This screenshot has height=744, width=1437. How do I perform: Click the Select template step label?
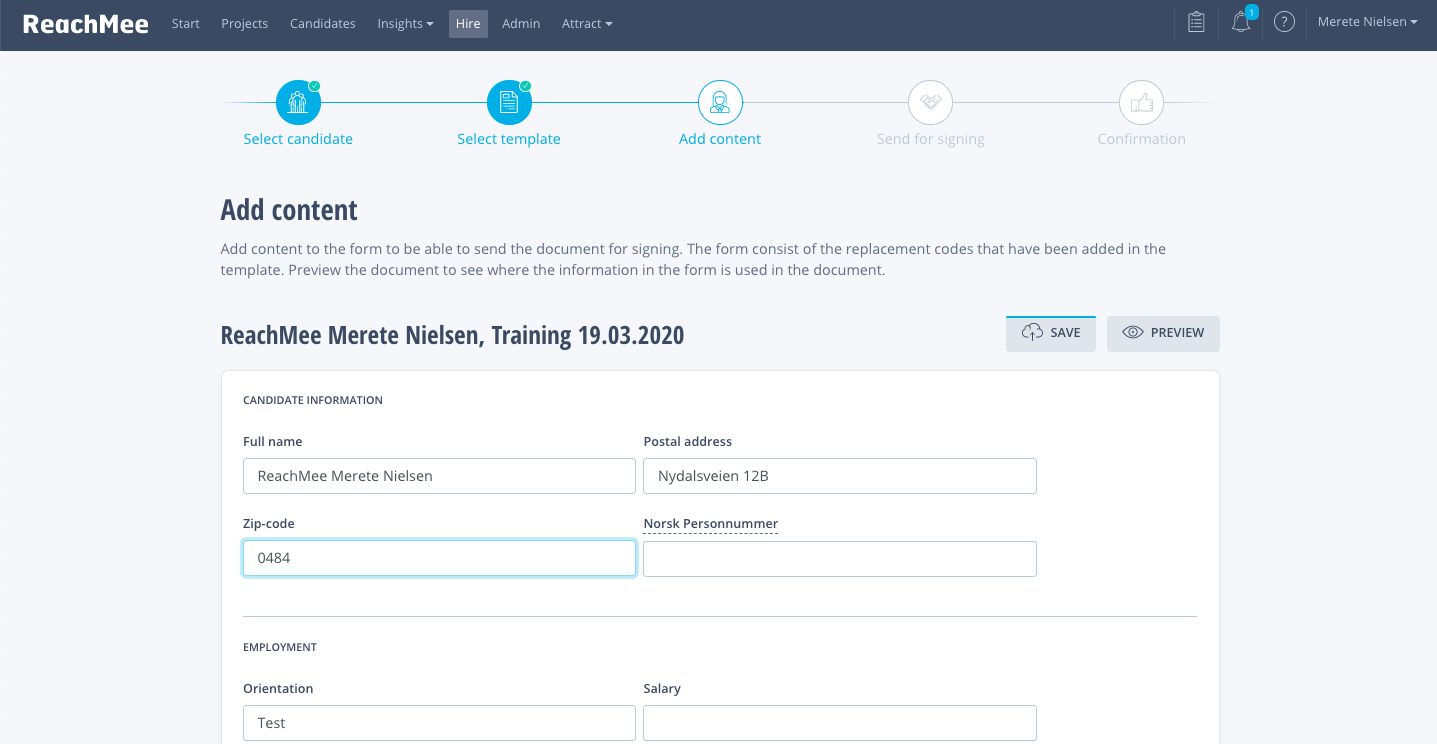tap(509, 139)
